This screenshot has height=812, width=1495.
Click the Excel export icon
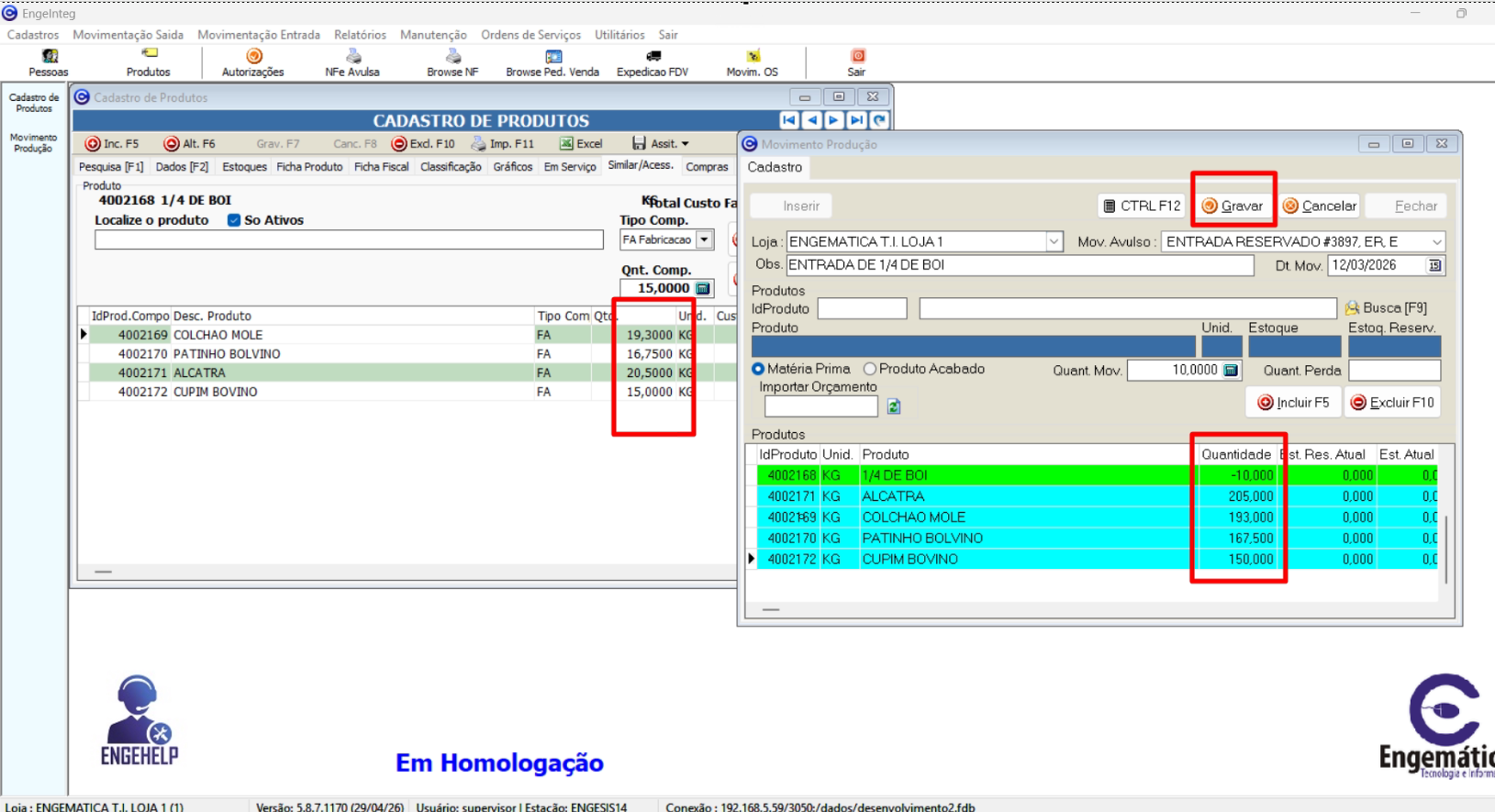point(567,144)
